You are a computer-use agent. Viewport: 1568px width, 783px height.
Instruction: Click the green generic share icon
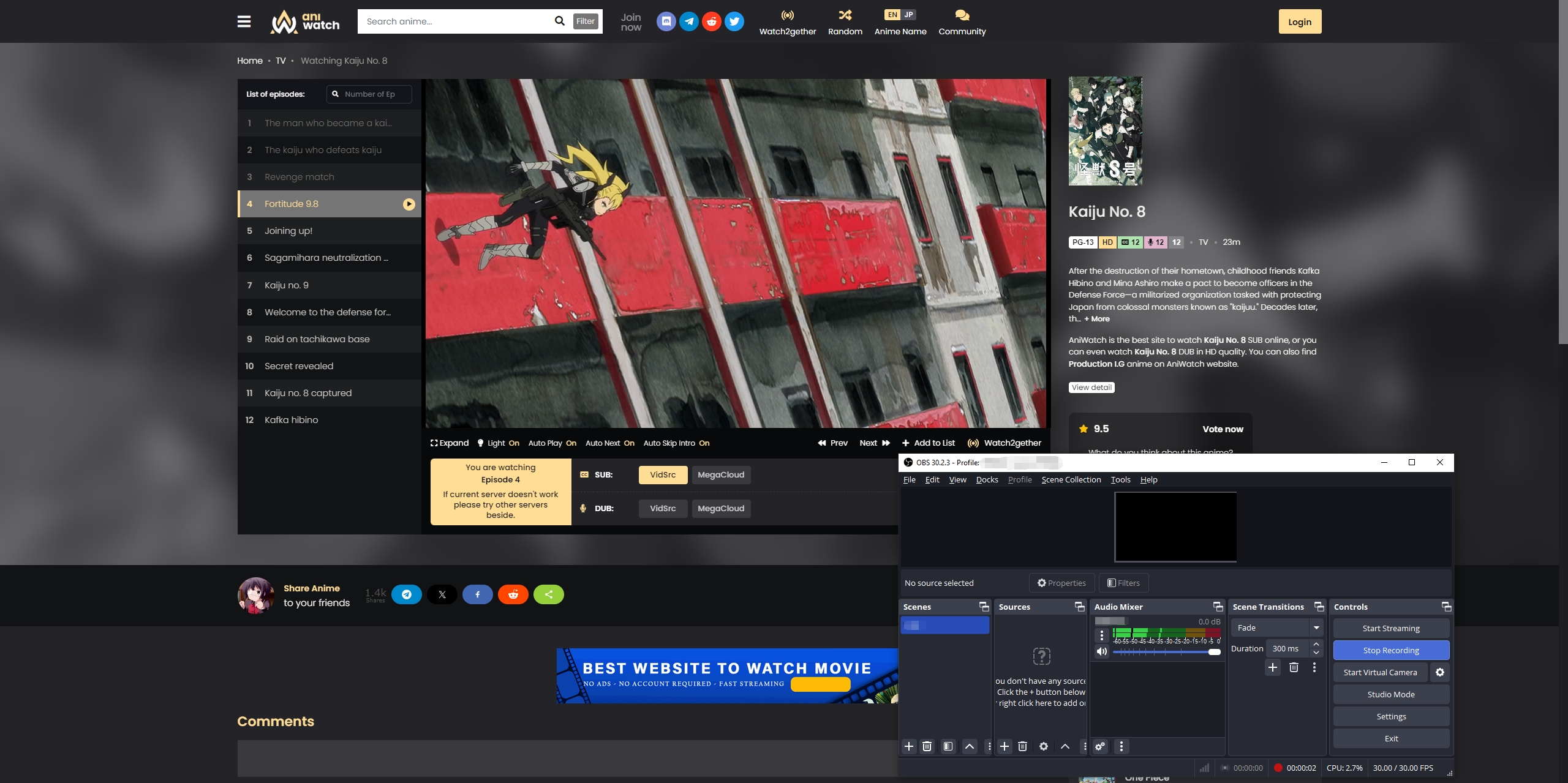click(549, 594)
